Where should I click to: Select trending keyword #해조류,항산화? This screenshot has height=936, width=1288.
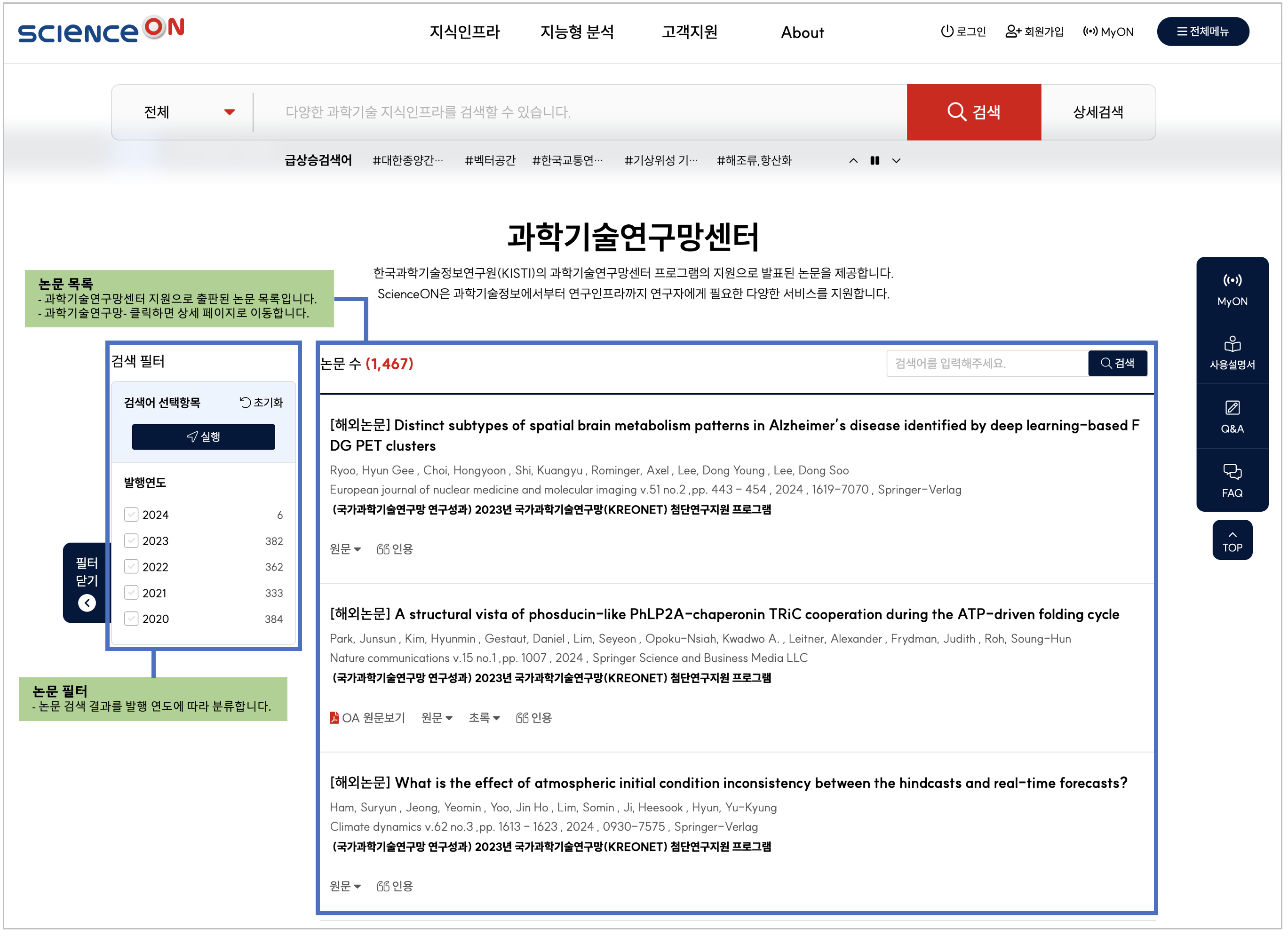[x=754, y=161]
